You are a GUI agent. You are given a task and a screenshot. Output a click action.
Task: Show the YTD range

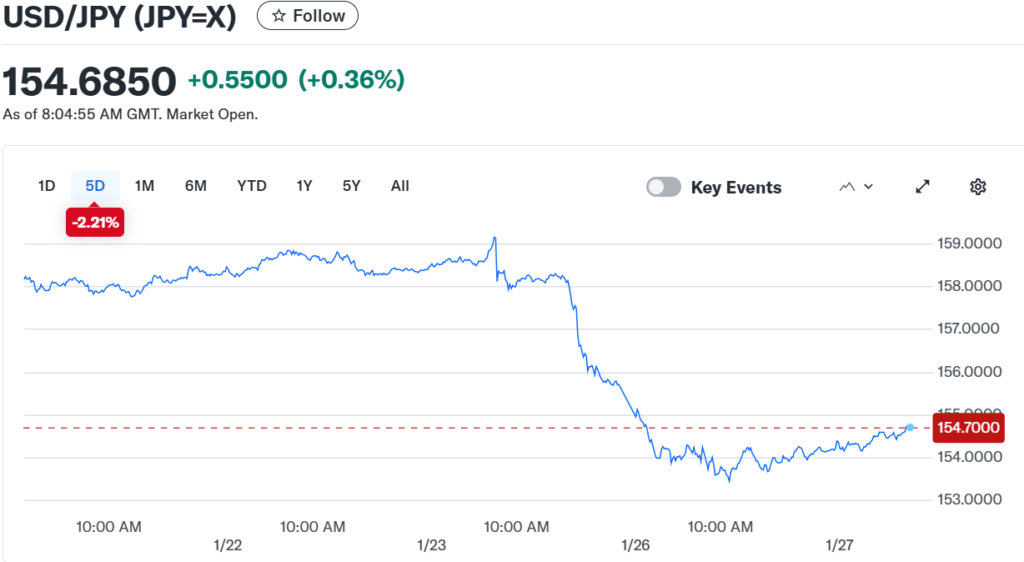252,186
